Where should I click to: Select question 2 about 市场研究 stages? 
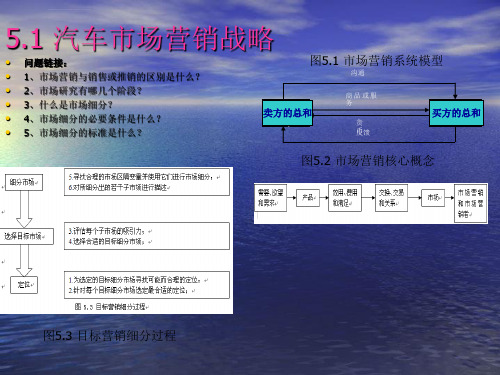click(x=83, y=91)
